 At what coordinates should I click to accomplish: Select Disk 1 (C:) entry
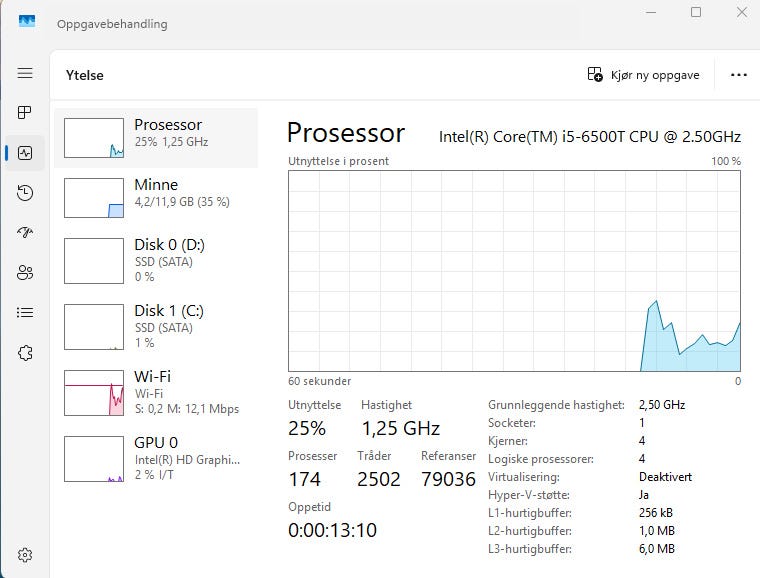156,327
